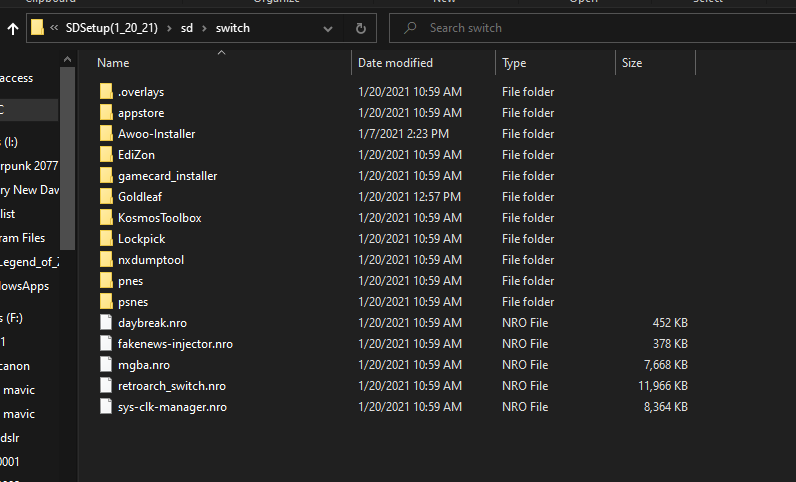This screenshot has width=796, height=482.
Task: Click the sd breadcrumb segment
Action: [x=187, y=28]
